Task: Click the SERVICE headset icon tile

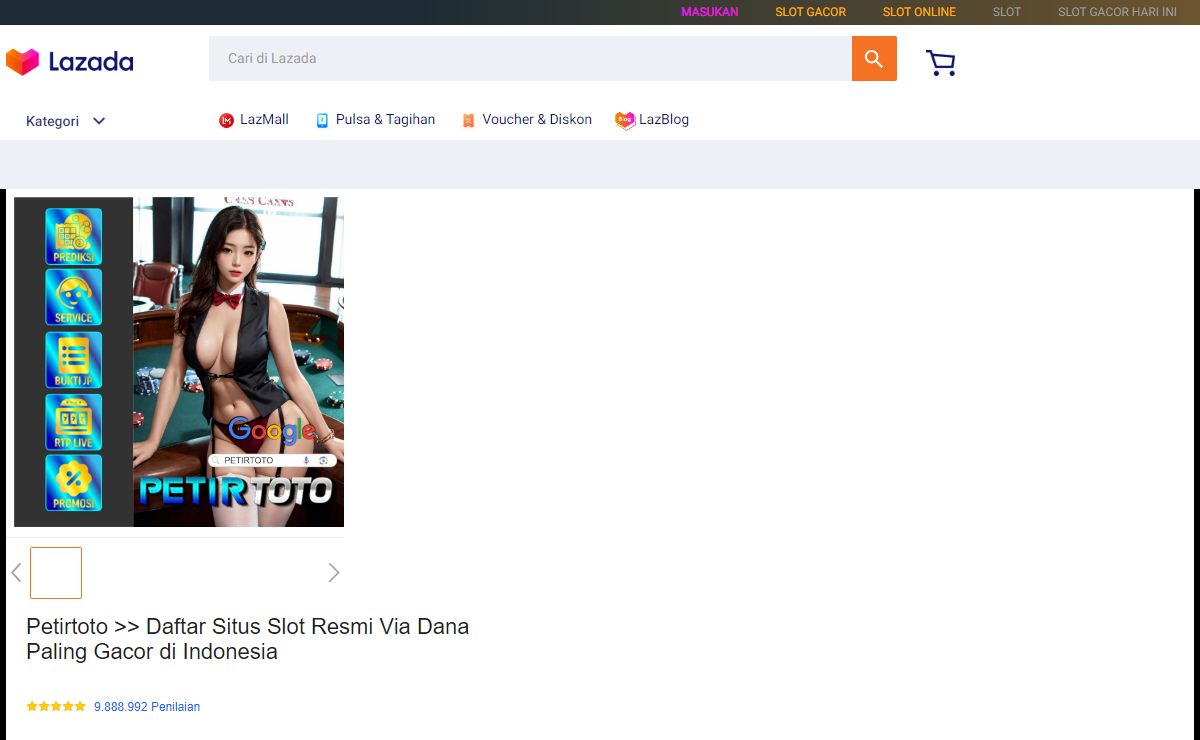Action: pos(73,298)
